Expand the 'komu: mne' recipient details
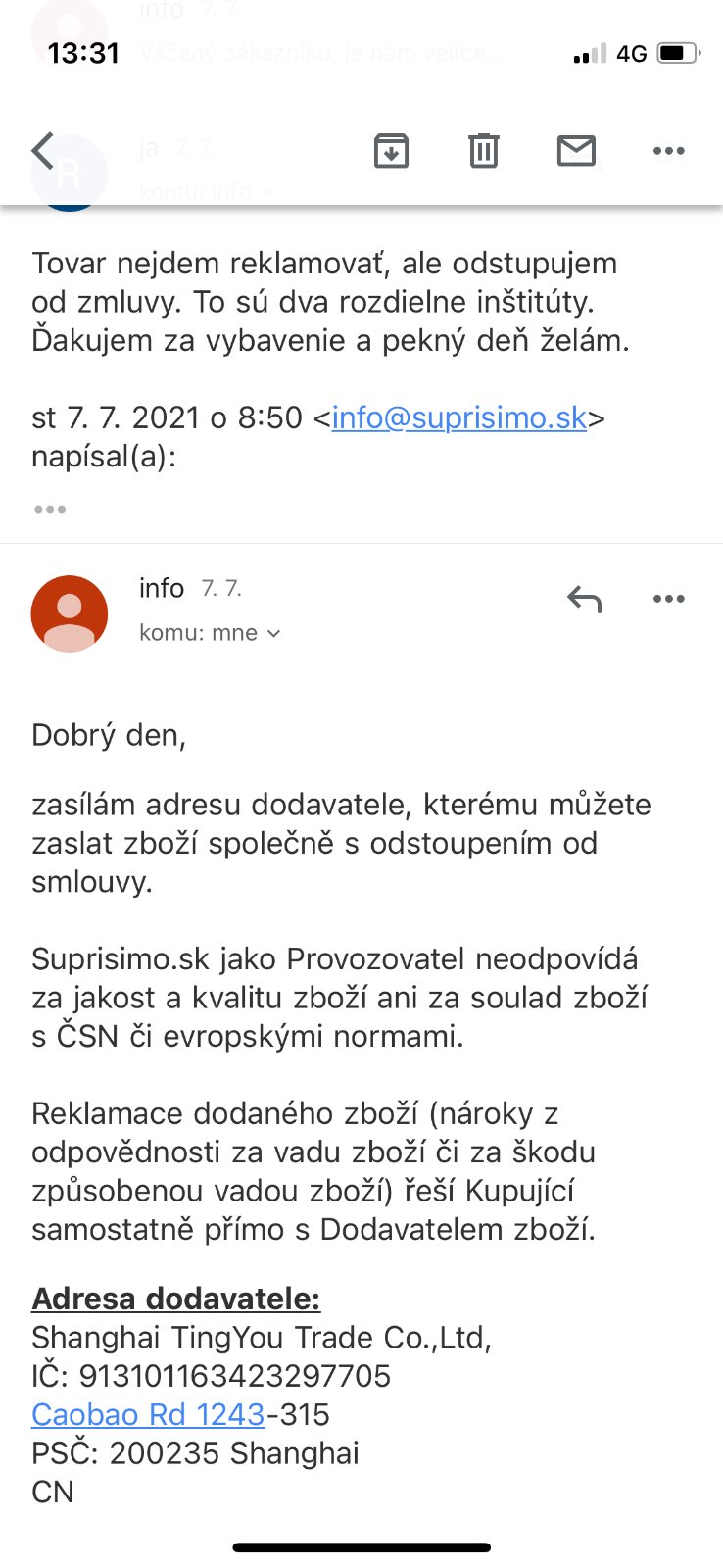 (210, 633)
